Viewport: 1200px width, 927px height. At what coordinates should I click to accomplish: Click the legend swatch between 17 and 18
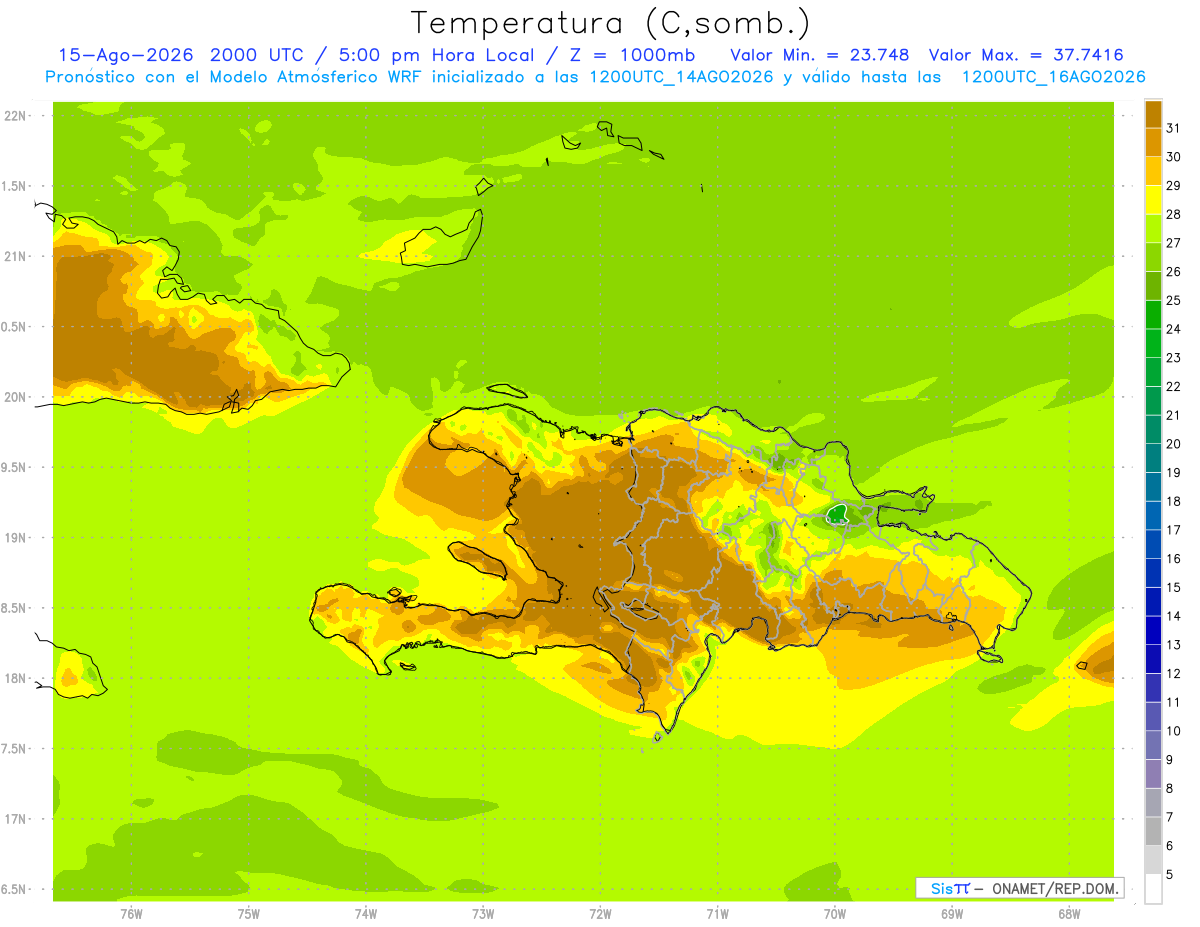click(1153, 515)
